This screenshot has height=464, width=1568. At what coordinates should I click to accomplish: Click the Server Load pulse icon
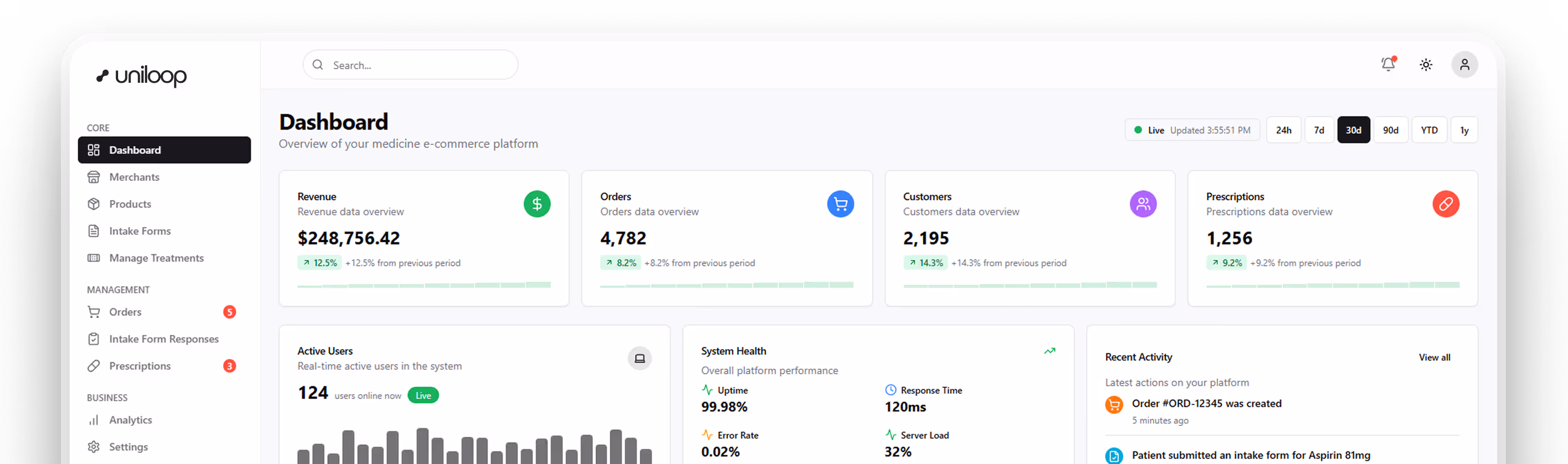click(x=891, y=435)
